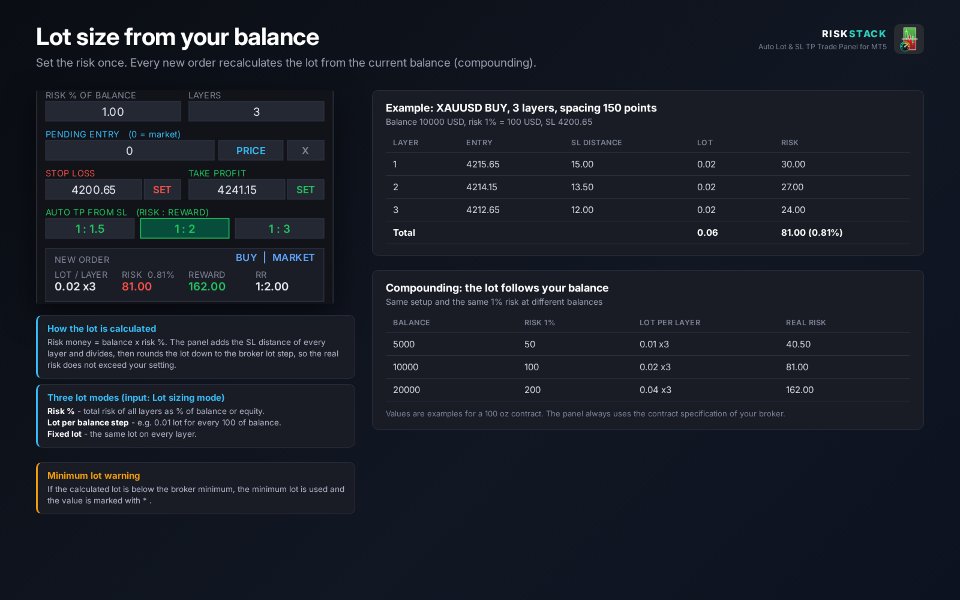Screen dimensions: 960x600
Task: Click the reward amount 162.00
Action: 207,287
